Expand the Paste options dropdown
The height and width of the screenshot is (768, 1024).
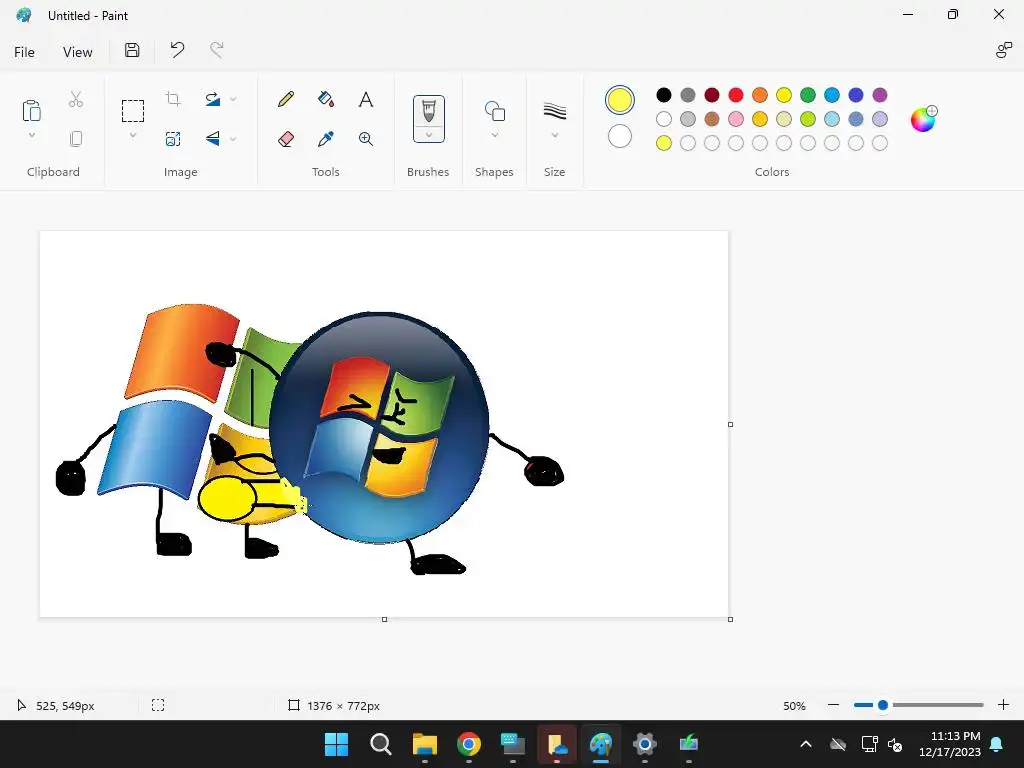click(x=31, y=136)
